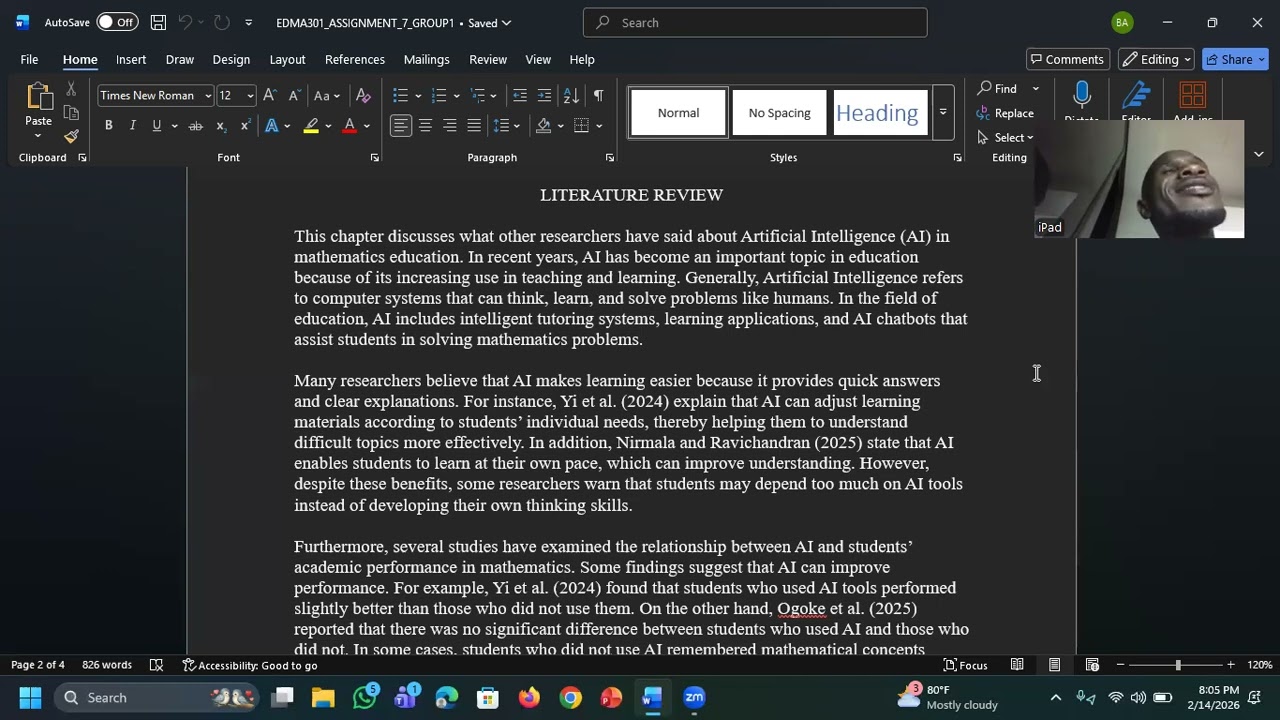
Task: Justify text alignment
Action: pyautogui.click(x=473, y=125)
